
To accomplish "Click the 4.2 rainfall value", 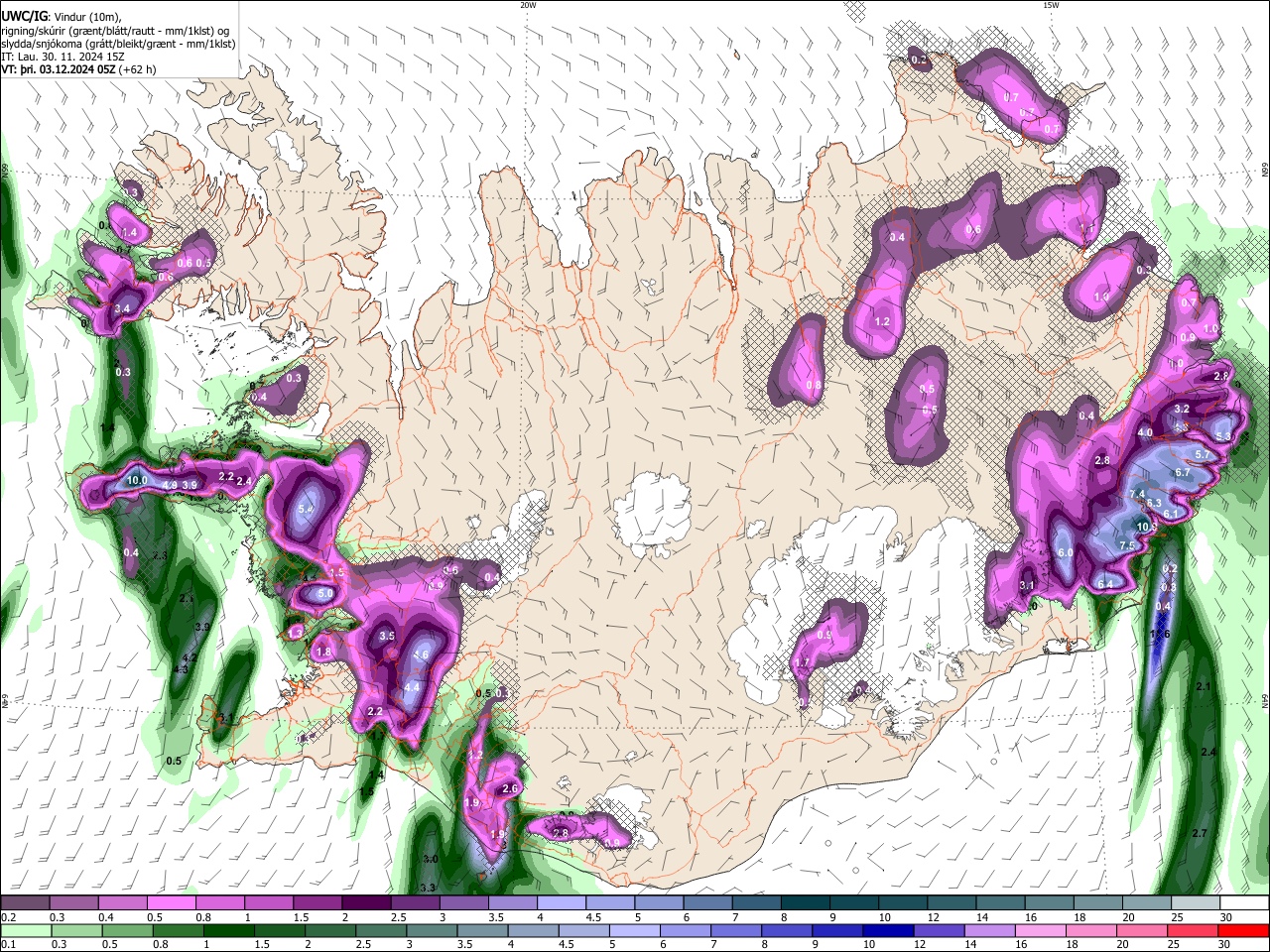I will click(191, 657).
